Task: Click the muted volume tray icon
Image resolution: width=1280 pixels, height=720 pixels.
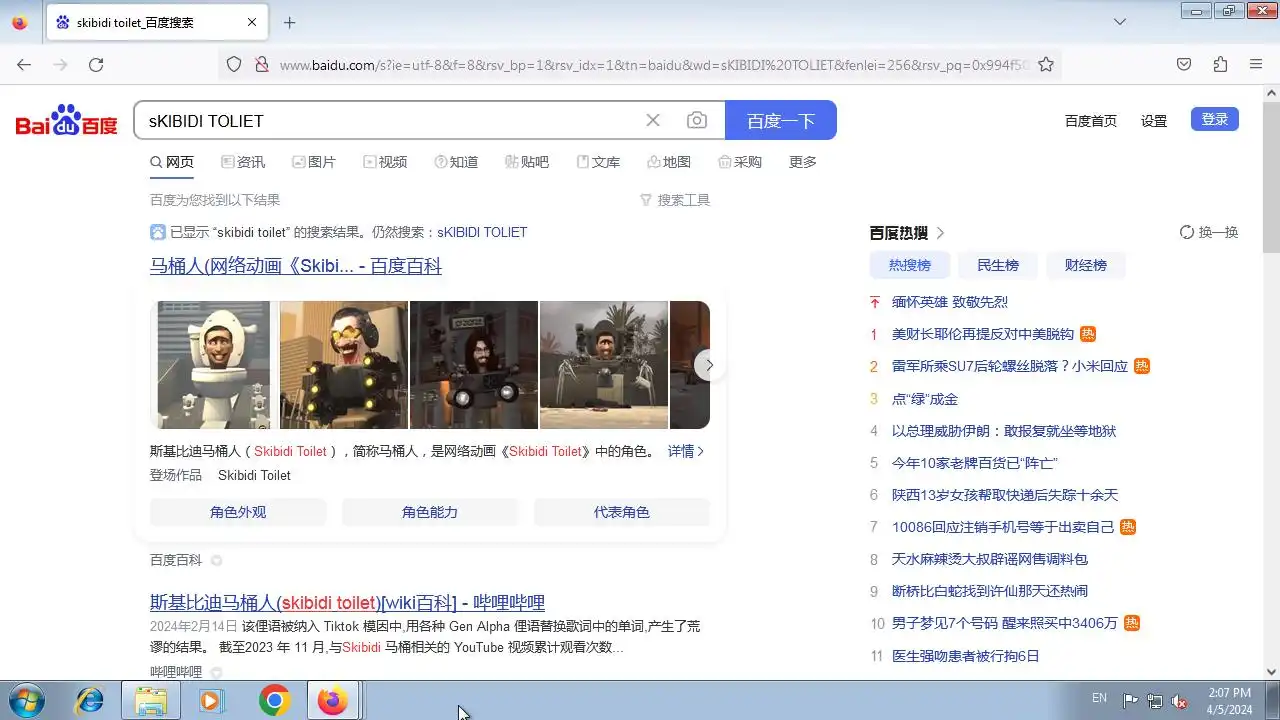Action: [x=1180, y=700]
